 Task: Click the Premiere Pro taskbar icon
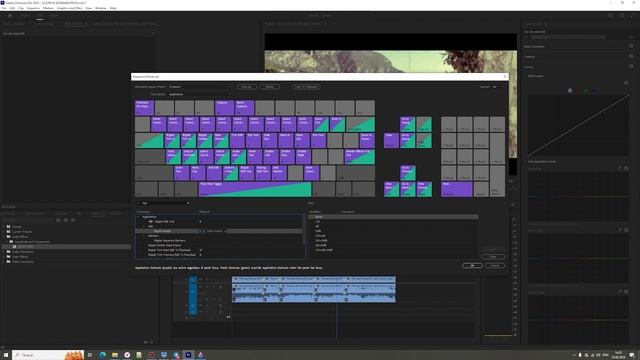(x=188, y=355)
